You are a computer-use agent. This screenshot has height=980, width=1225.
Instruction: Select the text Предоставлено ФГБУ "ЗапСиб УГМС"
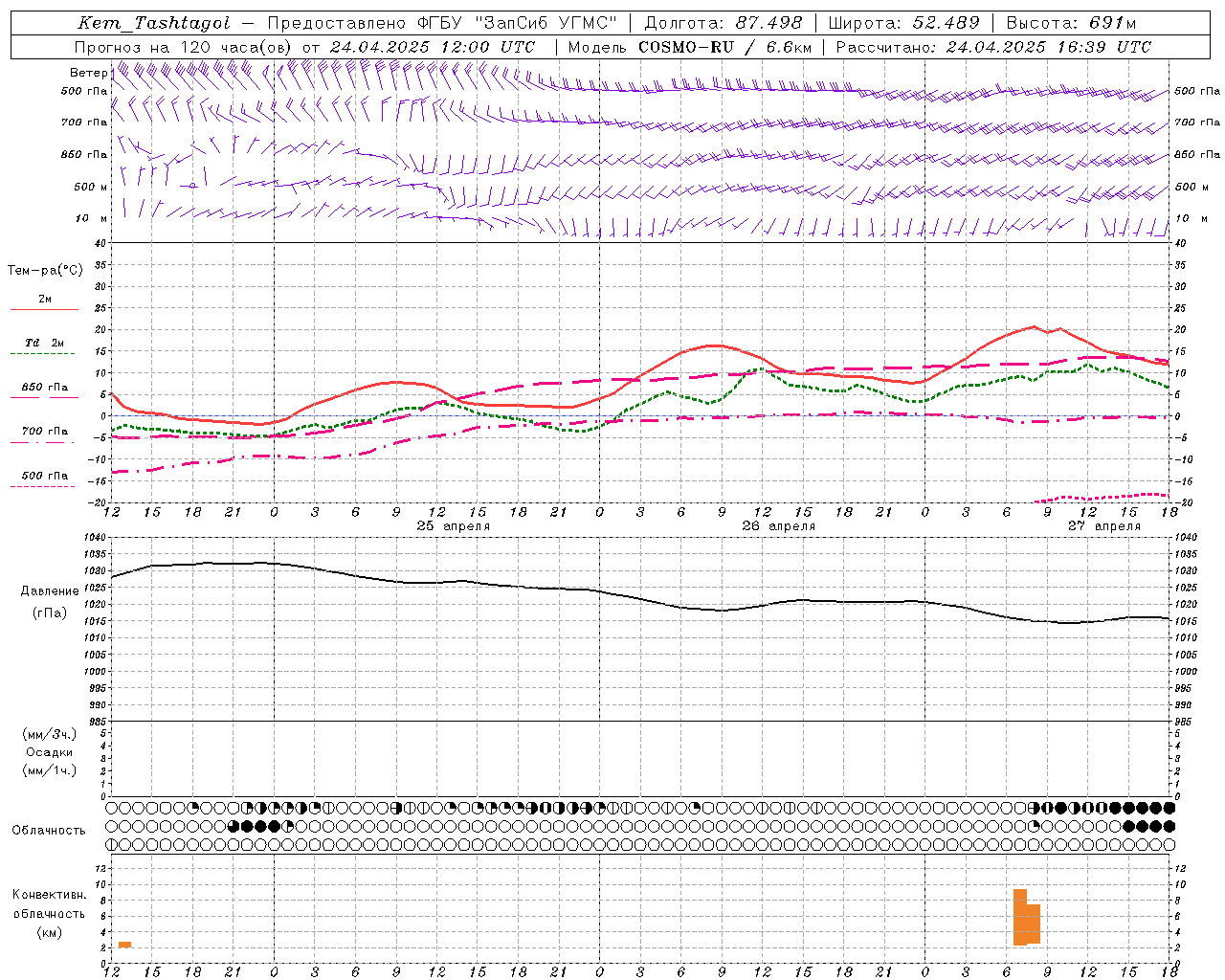[443, 23]
